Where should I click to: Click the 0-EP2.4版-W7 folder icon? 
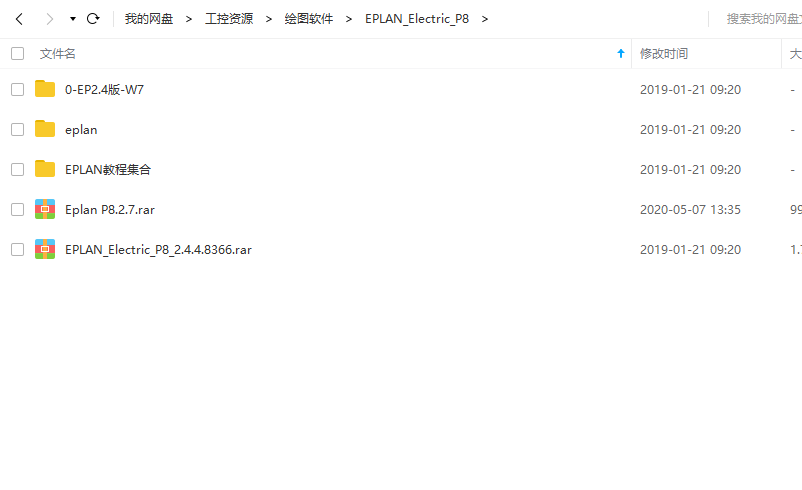click(x=45, y=88)
